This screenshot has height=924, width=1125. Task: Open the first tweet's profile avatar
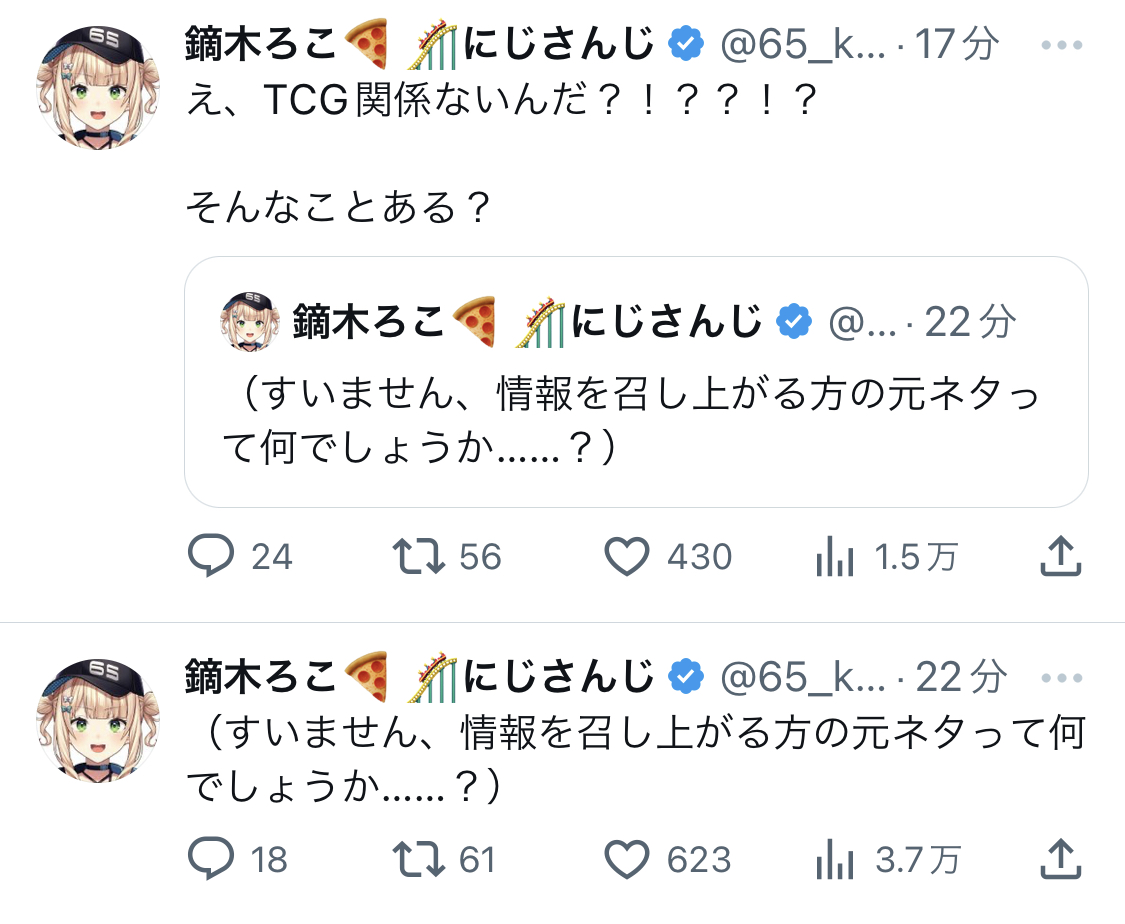97,88
